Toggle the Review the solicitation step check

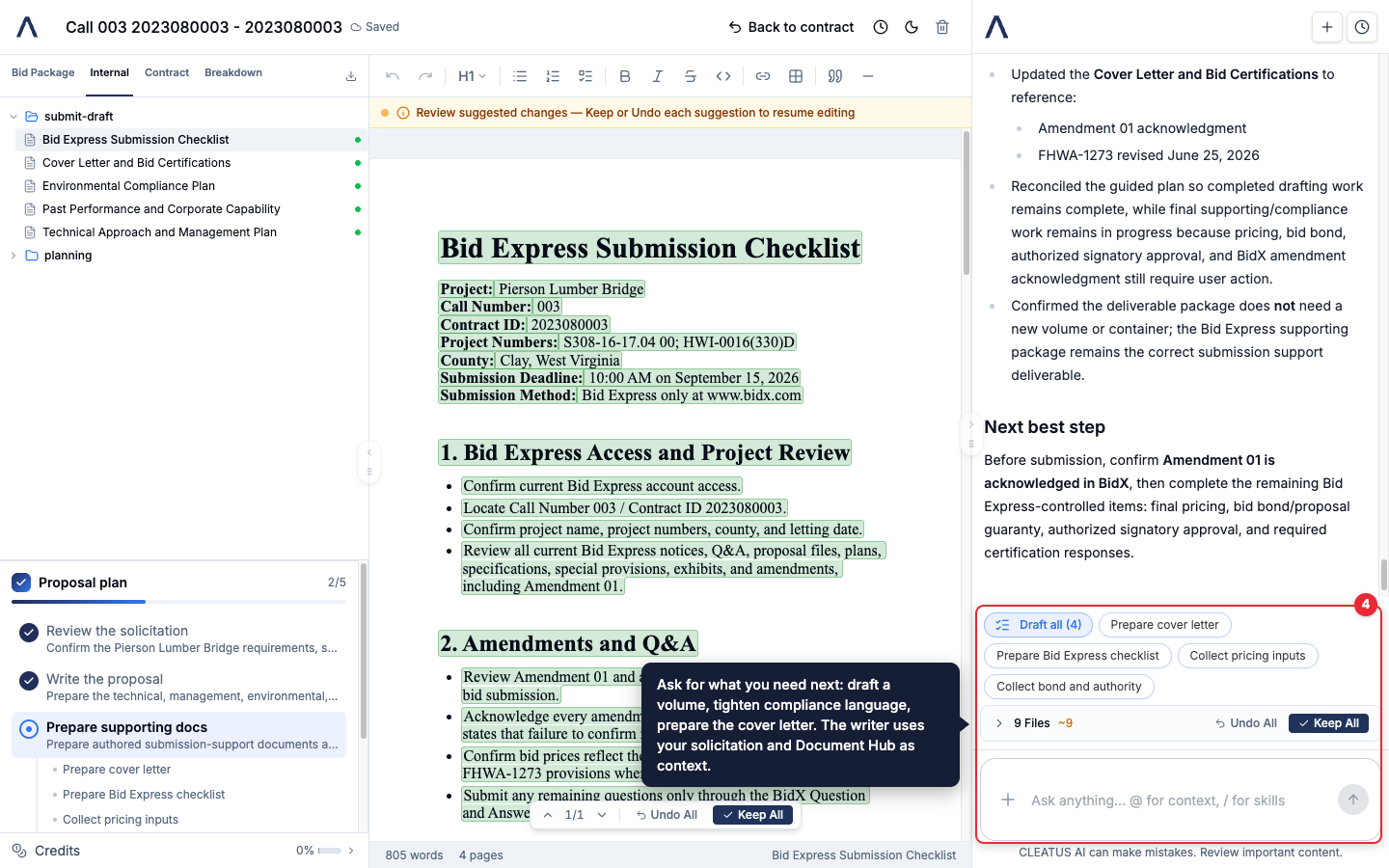point(29,633)
